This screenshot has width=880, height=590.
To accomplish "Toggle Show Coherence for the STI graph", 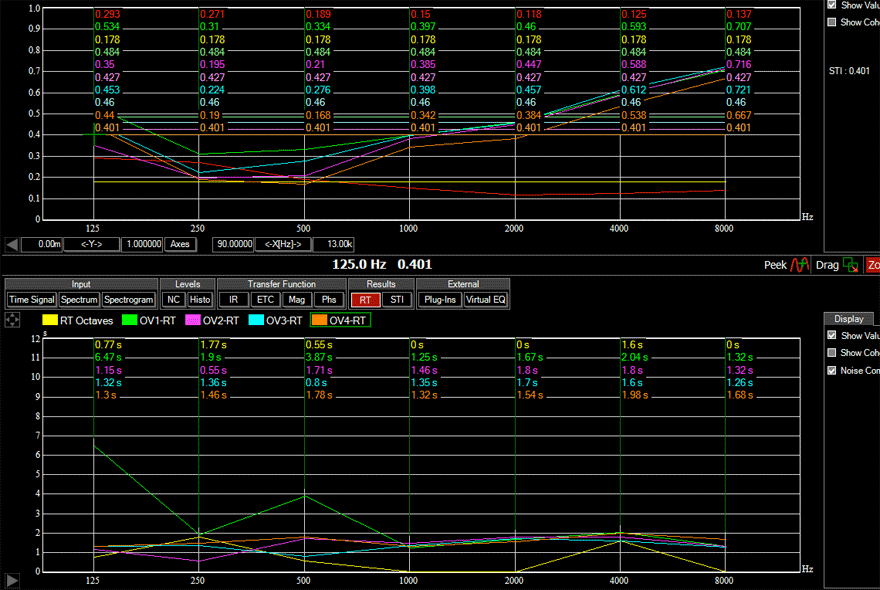I will 832,22.
